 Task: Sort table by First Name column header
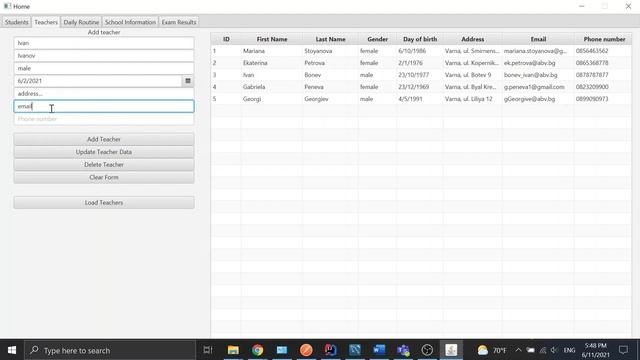(272, 39)
